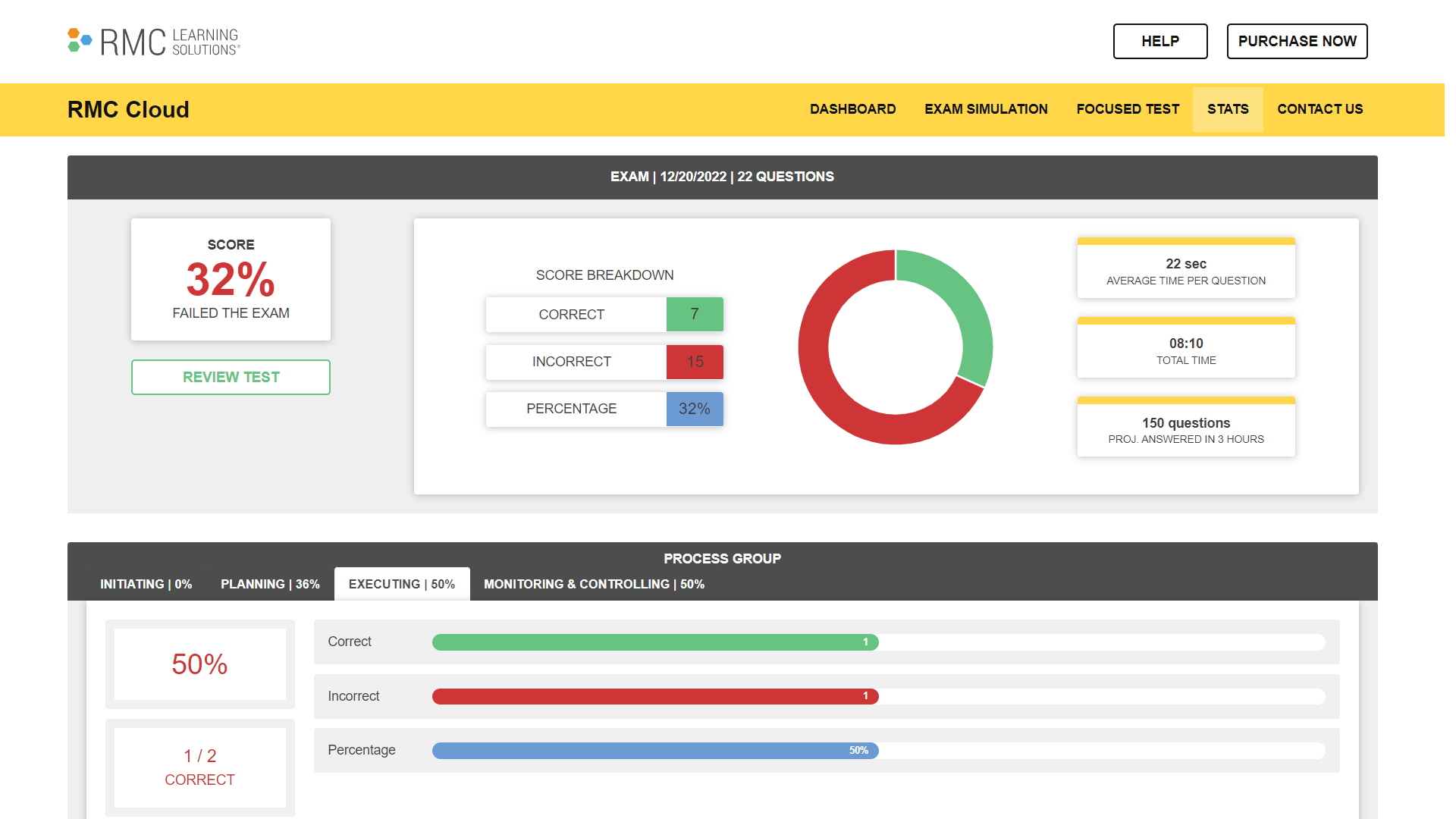Switch to the PLANNING | 36% tab
1456x819 pixels.
270,584
